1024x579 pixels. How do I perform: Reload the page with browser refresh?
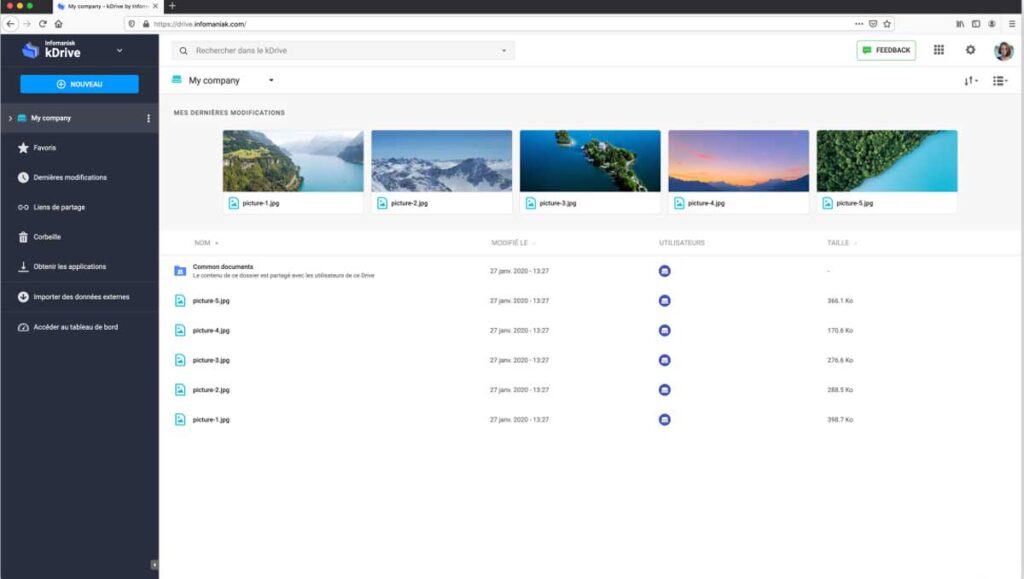coord(42,23)
